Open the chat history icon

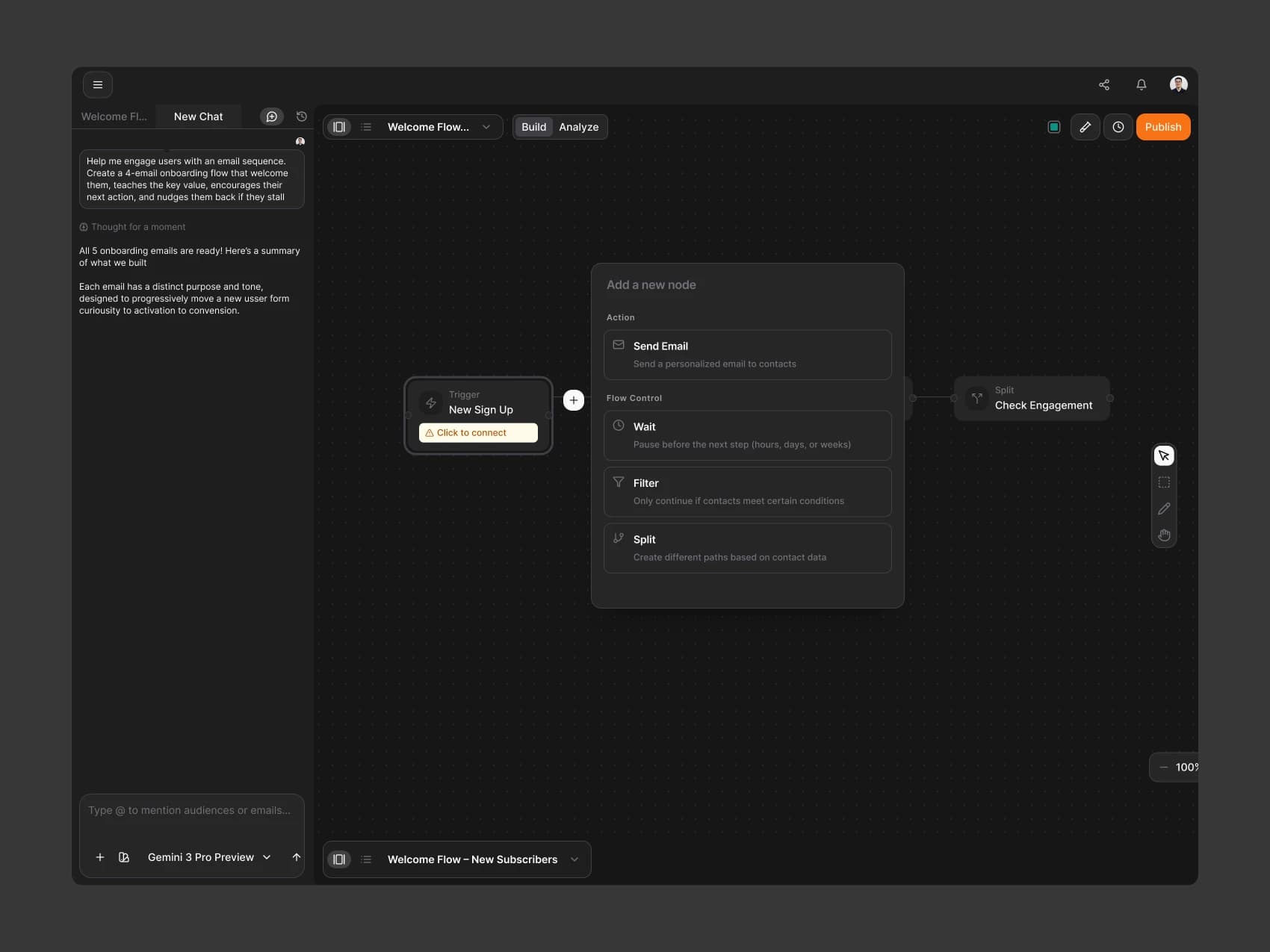tap(302, 116)
